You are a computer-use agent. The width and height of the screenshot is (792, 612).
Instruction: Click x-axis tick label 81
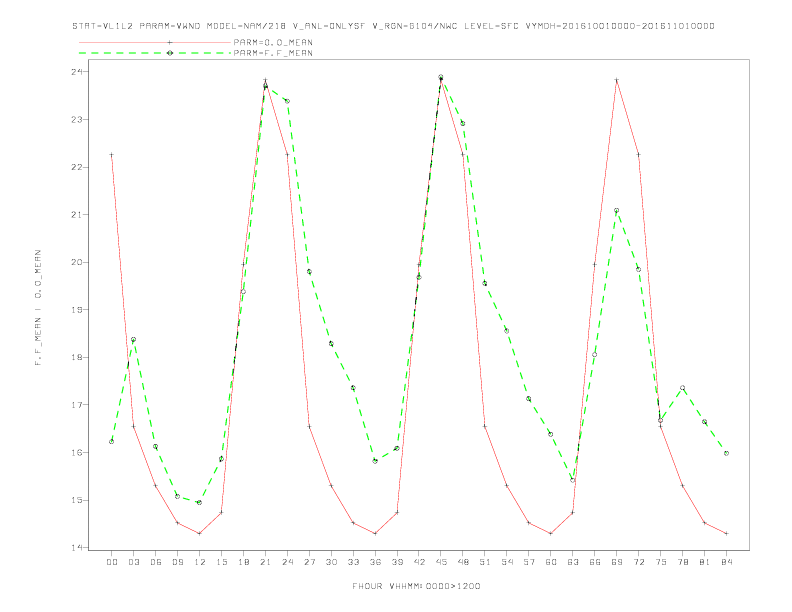click(x=705, y=562)
